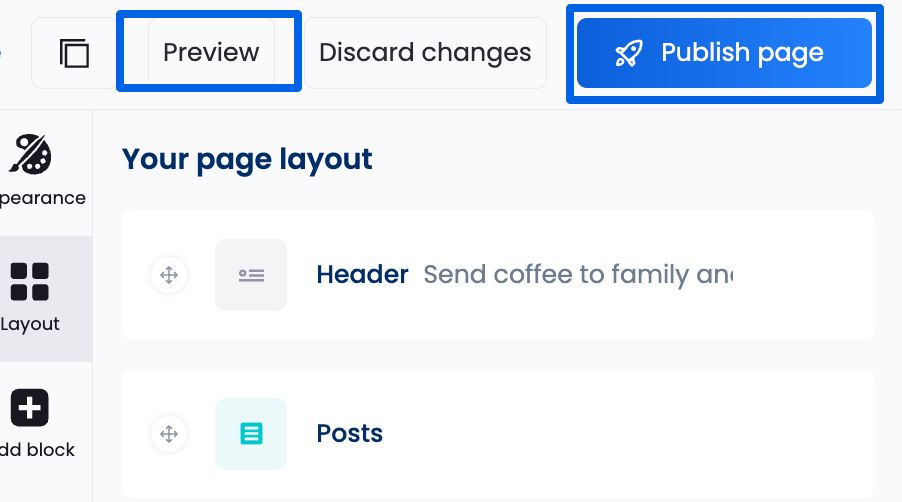The image size is (902, 502).
Task: Click the Add block plus icon
Action: (30, 408)
